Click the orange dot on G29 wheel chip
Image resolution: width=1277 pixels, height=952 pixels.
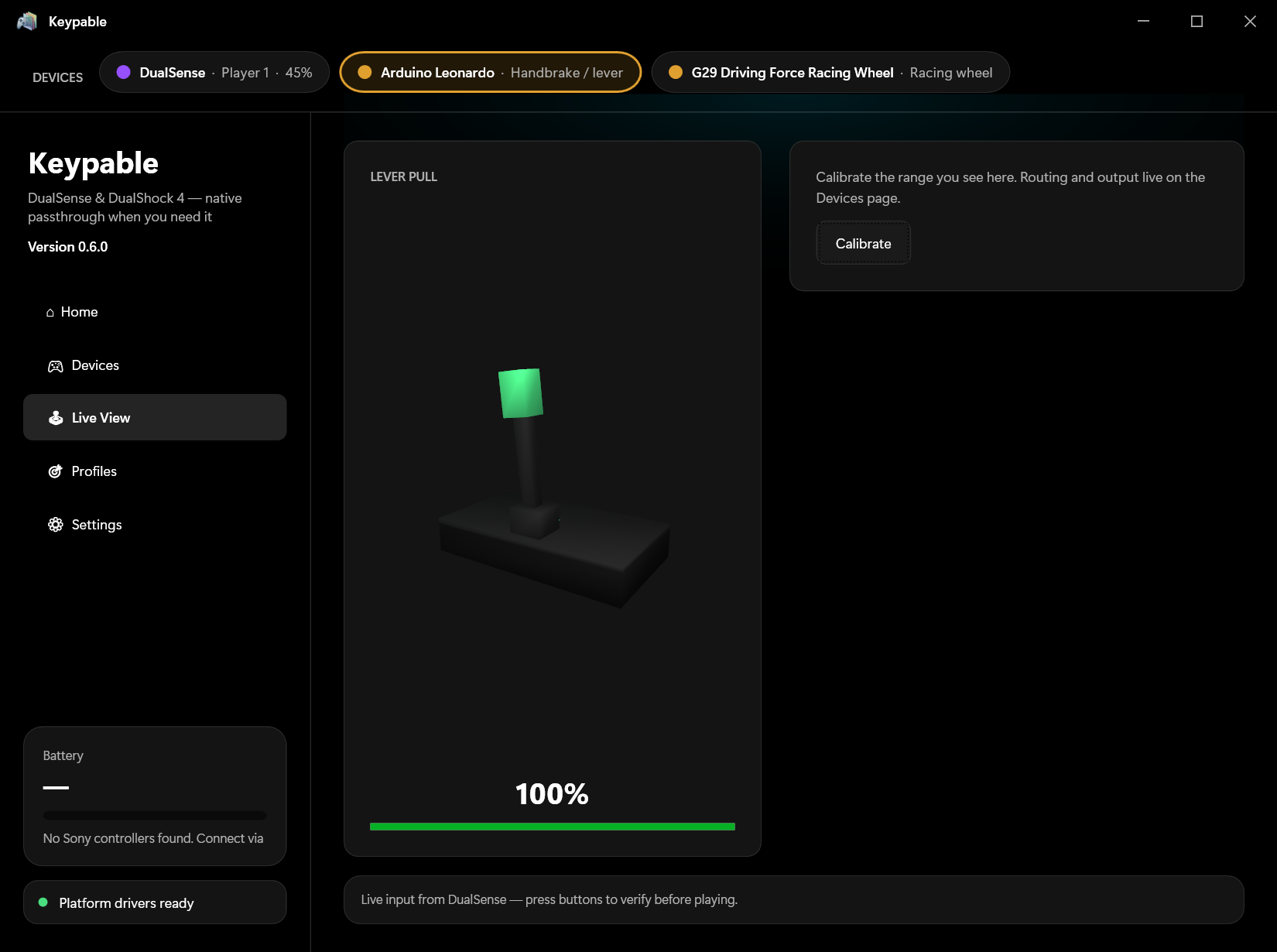(676, 72)
